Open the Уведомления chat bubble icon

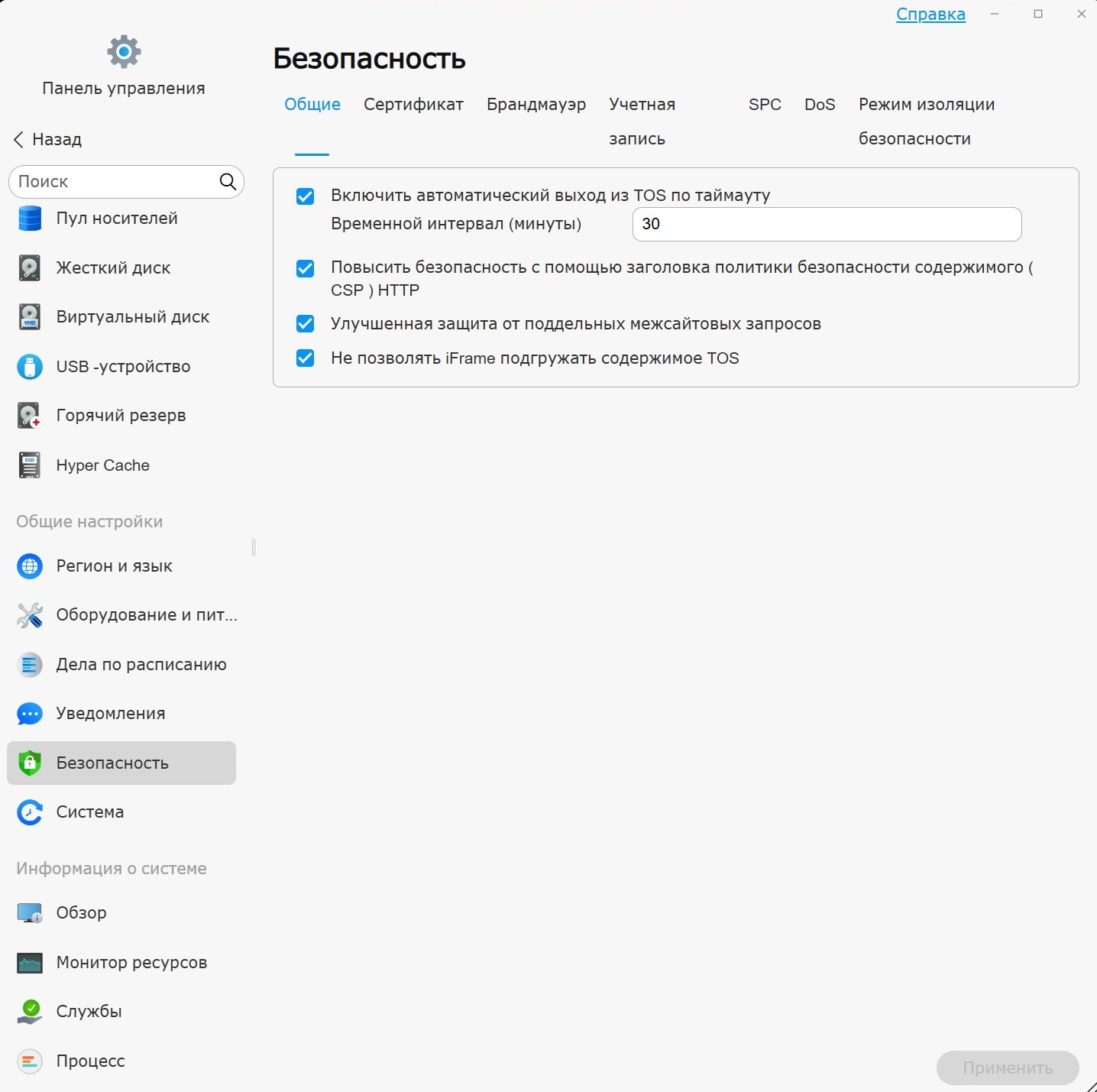click(x=30, y=714)
